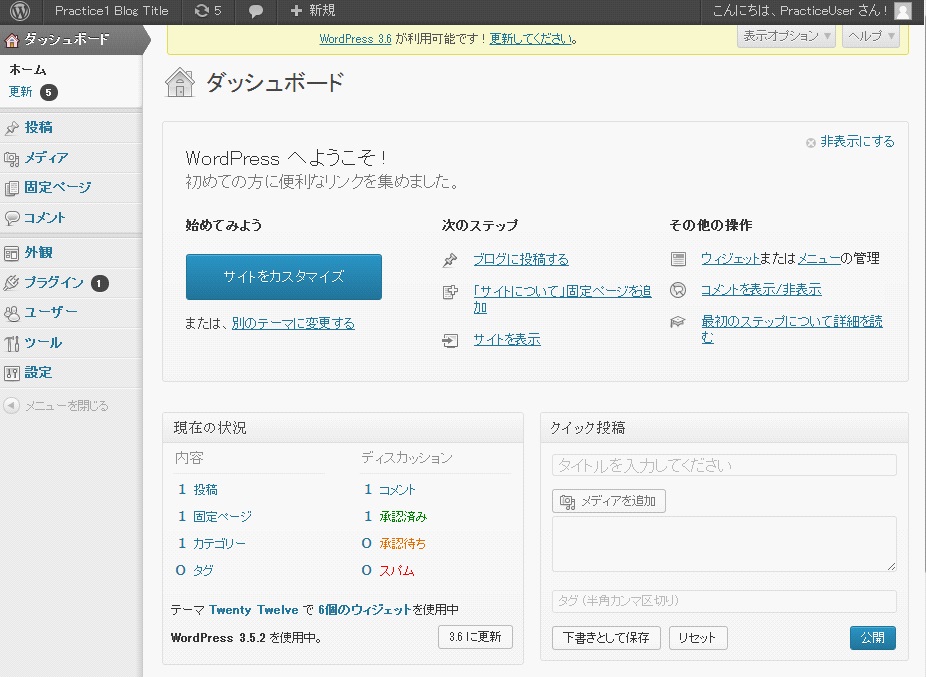Click comments icon beside コメントを表示/非表示

pyautogui.click(x=678, y=290)
